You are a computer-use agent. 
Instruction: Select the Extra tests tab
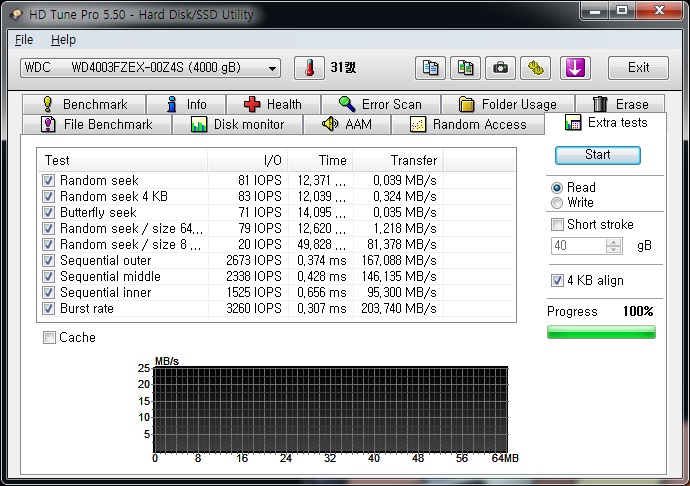[x=606, y=123]
